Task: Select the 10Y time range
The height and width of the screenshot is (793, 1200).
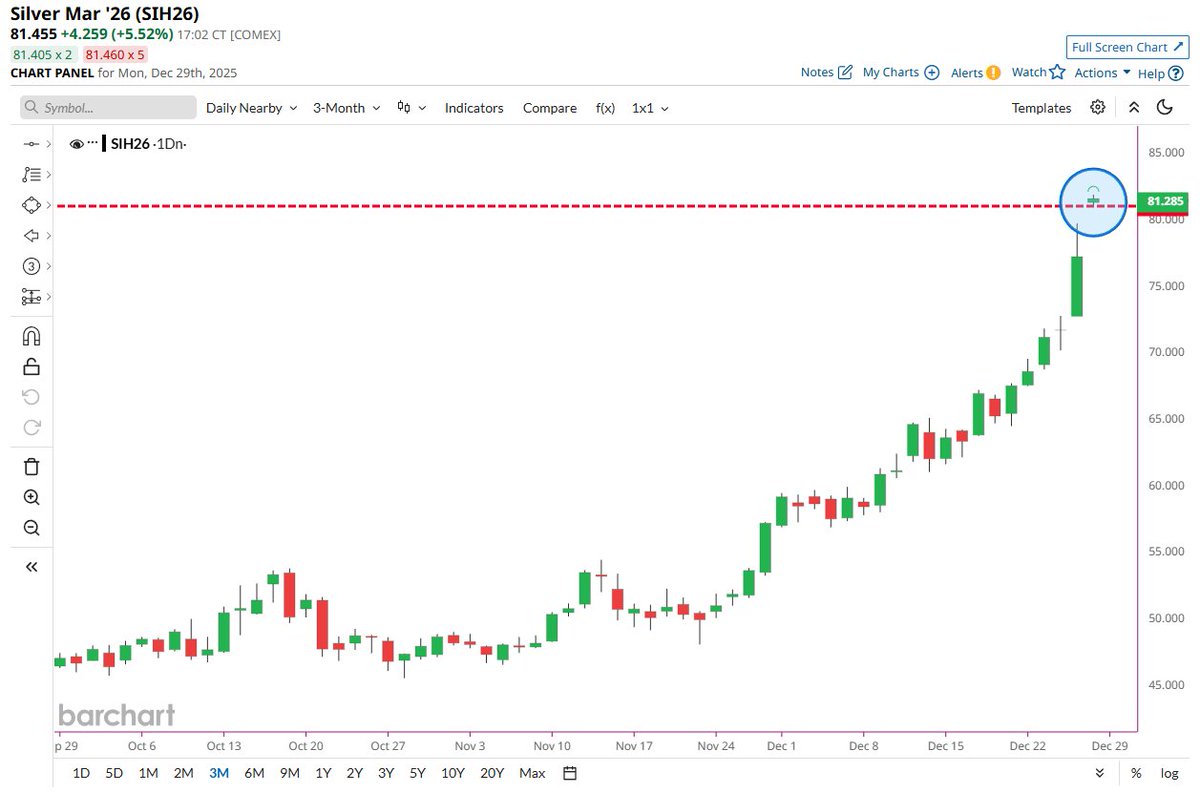Action: 453,773
